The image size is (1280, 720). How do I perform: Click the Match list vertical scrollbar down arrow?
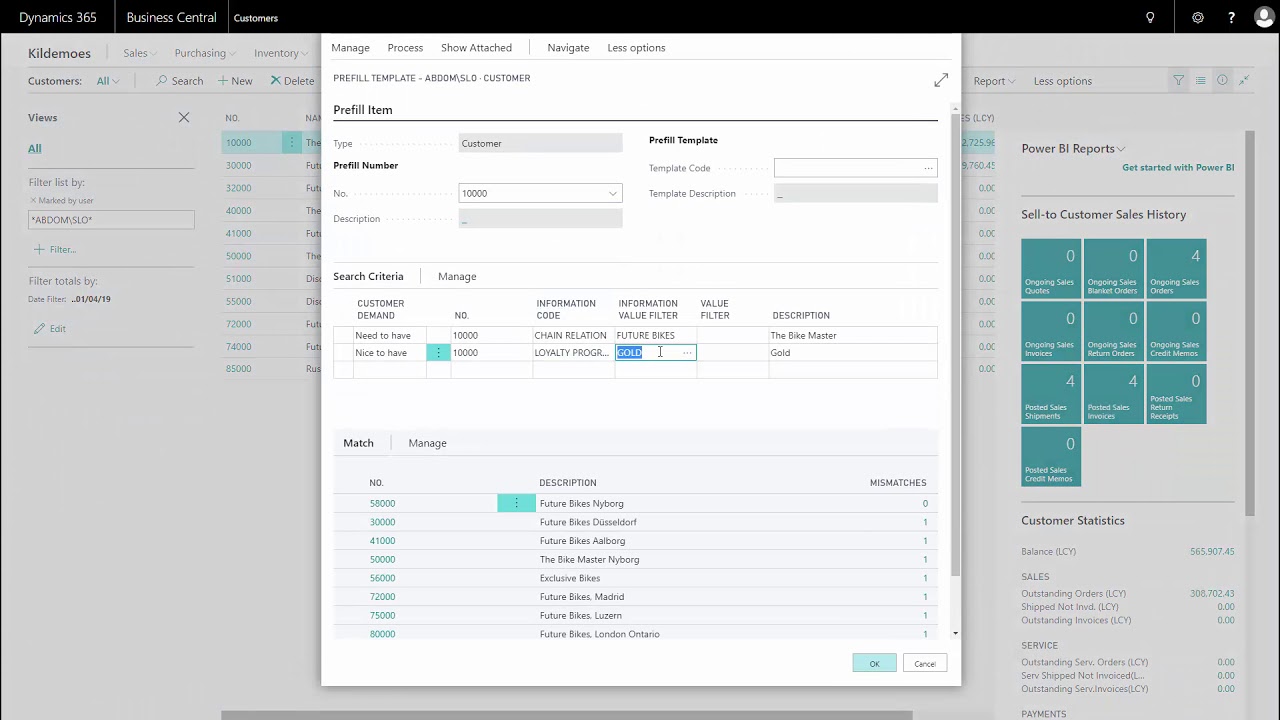pyautogui.click(x=955, y=633)
